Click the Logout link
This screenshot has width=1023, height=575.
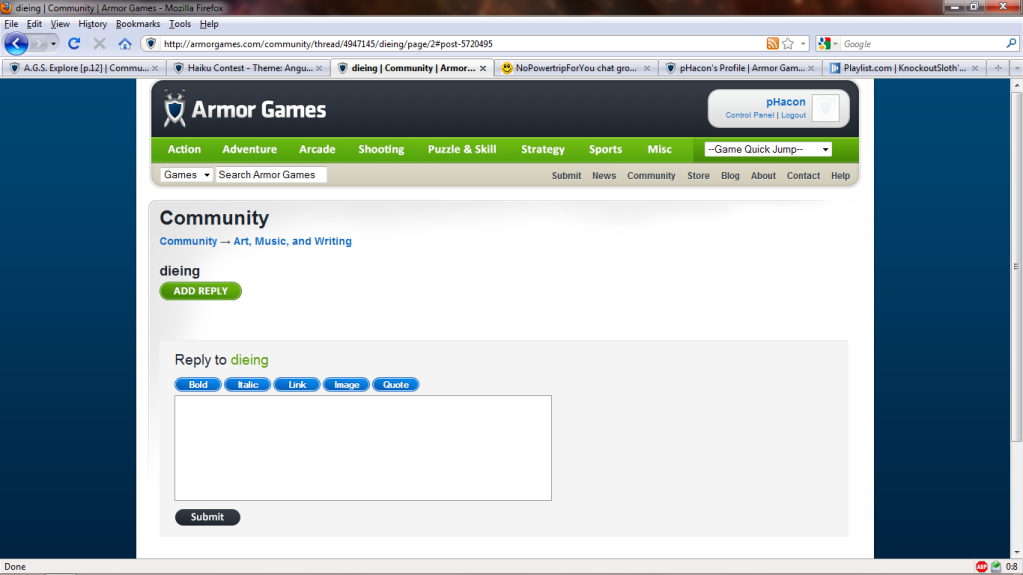pyautogui.click(x=793, y=116)
